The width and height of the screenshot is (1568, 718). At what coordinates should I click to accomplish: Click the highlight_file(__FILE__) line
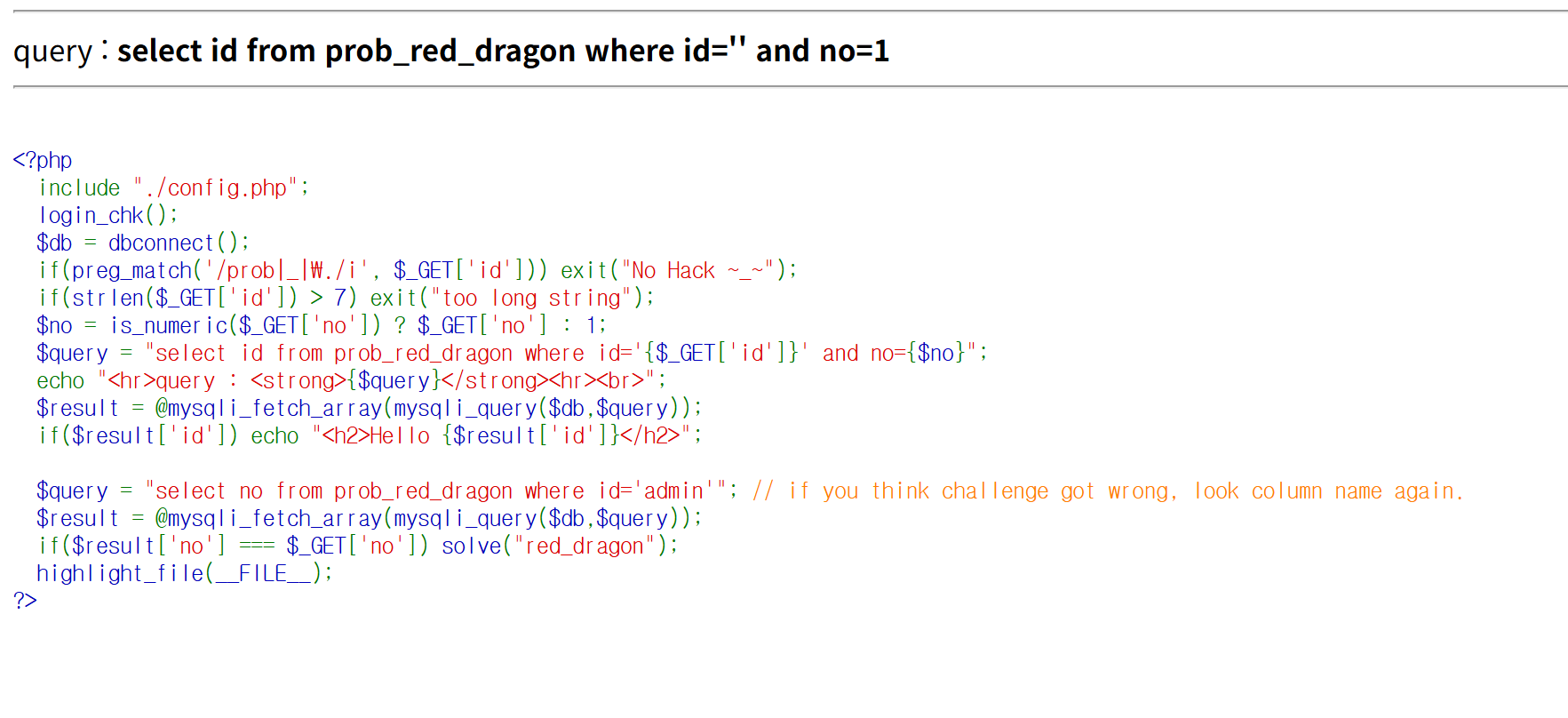(x=184, y=574)
